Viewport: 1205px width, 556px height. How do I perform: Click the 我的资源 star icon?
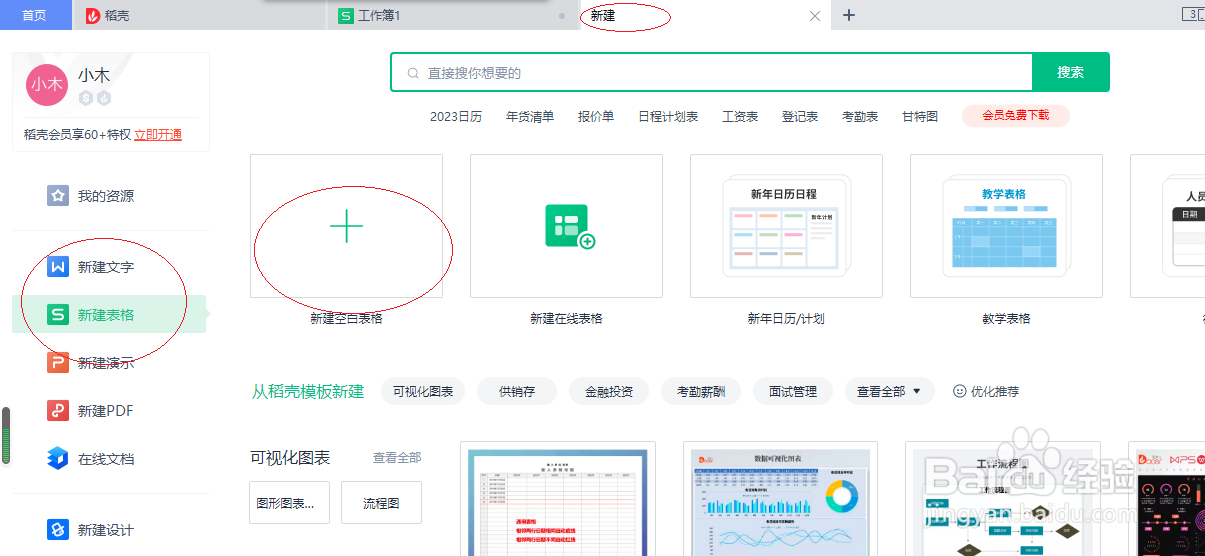pyautogui.click(x=58, y=196)
